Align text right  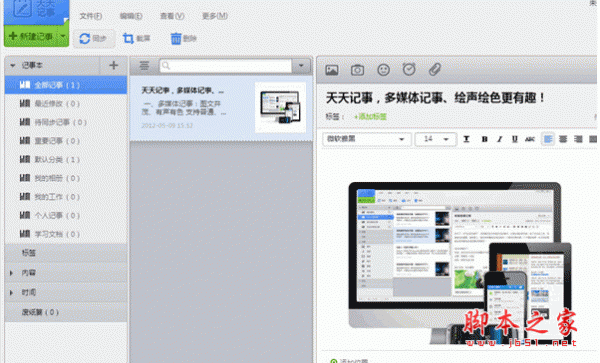pyautogui.click(x=578, y=139)
